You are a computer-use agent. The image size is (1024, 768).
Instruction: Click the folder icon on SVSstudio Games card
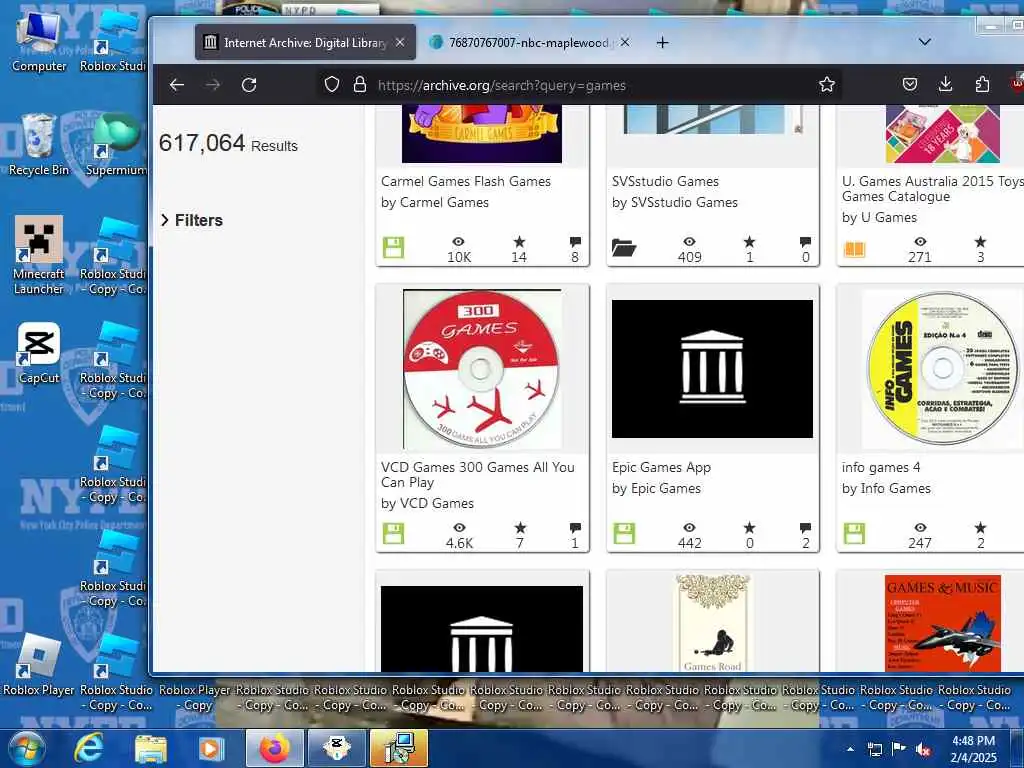coord(624,248)
